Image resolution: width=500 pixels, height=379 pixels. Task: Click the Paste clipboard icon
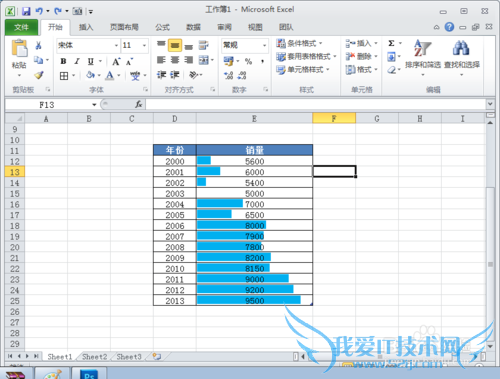coord(19,48)
